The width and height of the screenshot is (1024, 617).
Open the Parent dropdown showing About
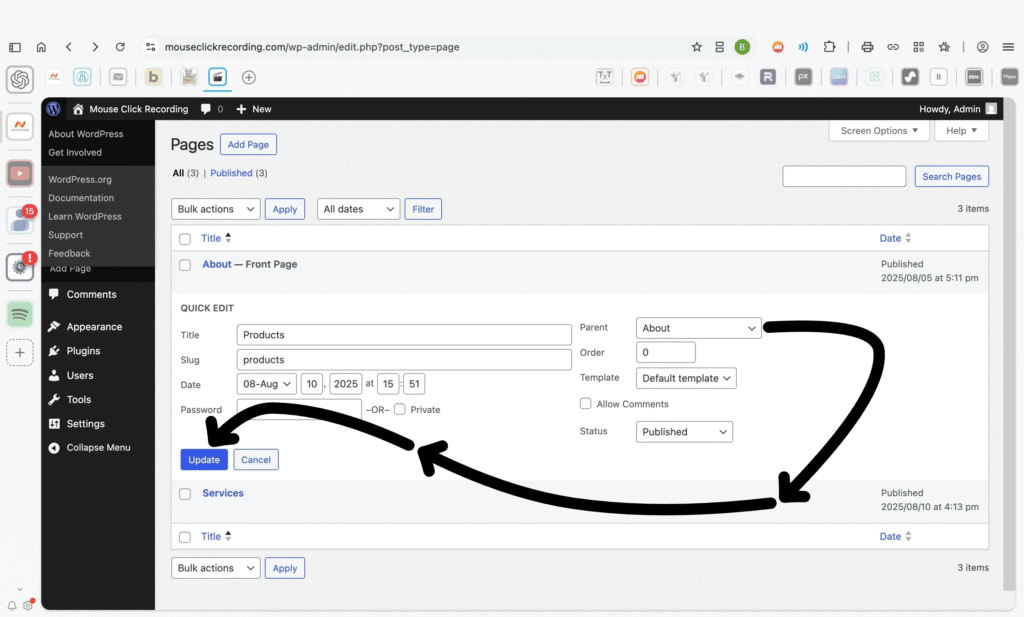pyautogui.click(x=698, y=328)
